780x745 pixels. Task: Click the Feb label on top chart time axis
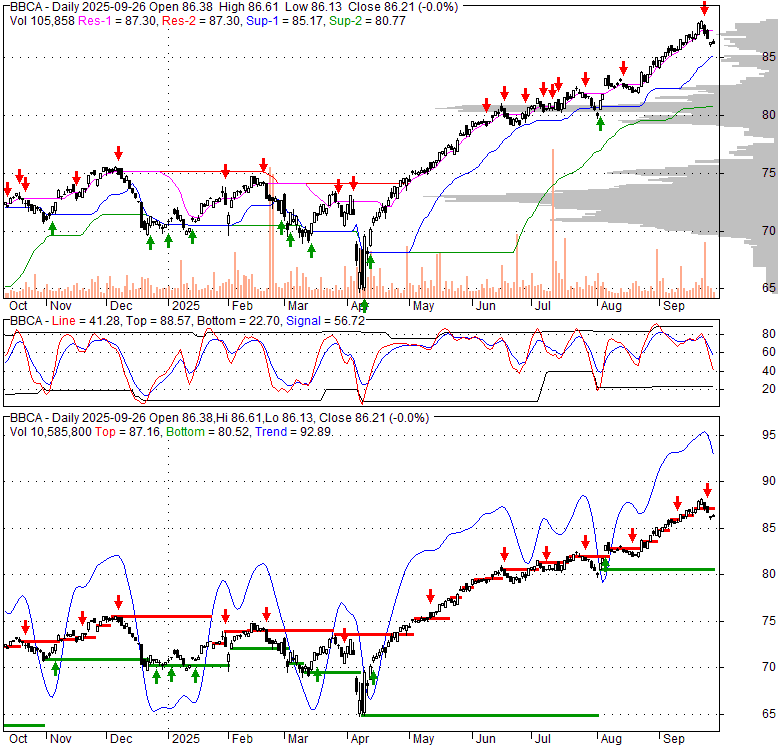tap(242, 305)
